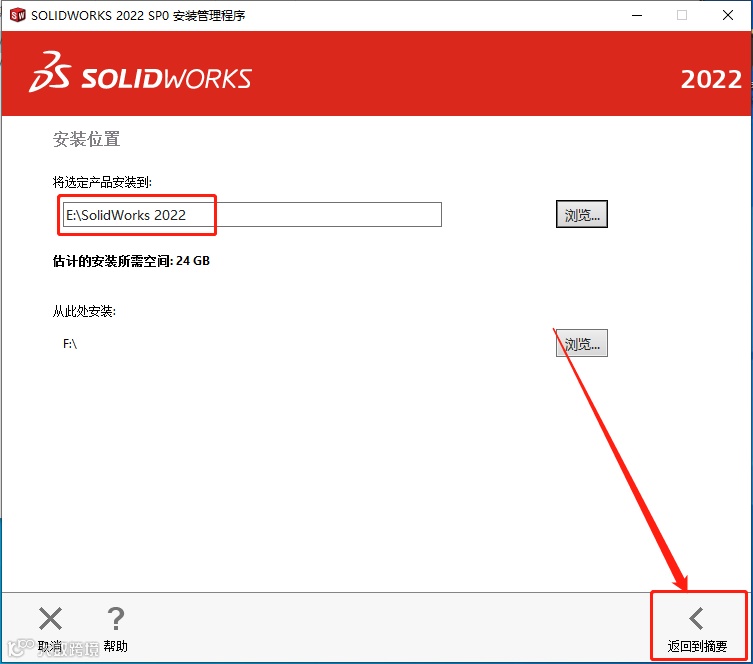753x664 pixels.
Task: Browse for the product install location
Action: pyautogui.click(x=582, y=214)
